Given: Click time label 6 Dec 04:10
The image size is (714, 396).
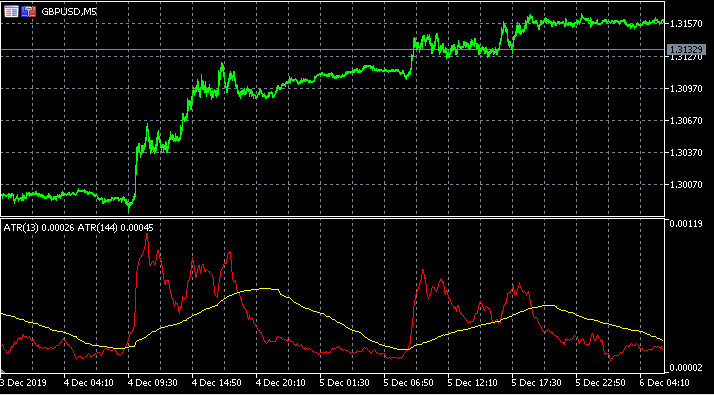Looking at the screenshot, I should [664, 383].
